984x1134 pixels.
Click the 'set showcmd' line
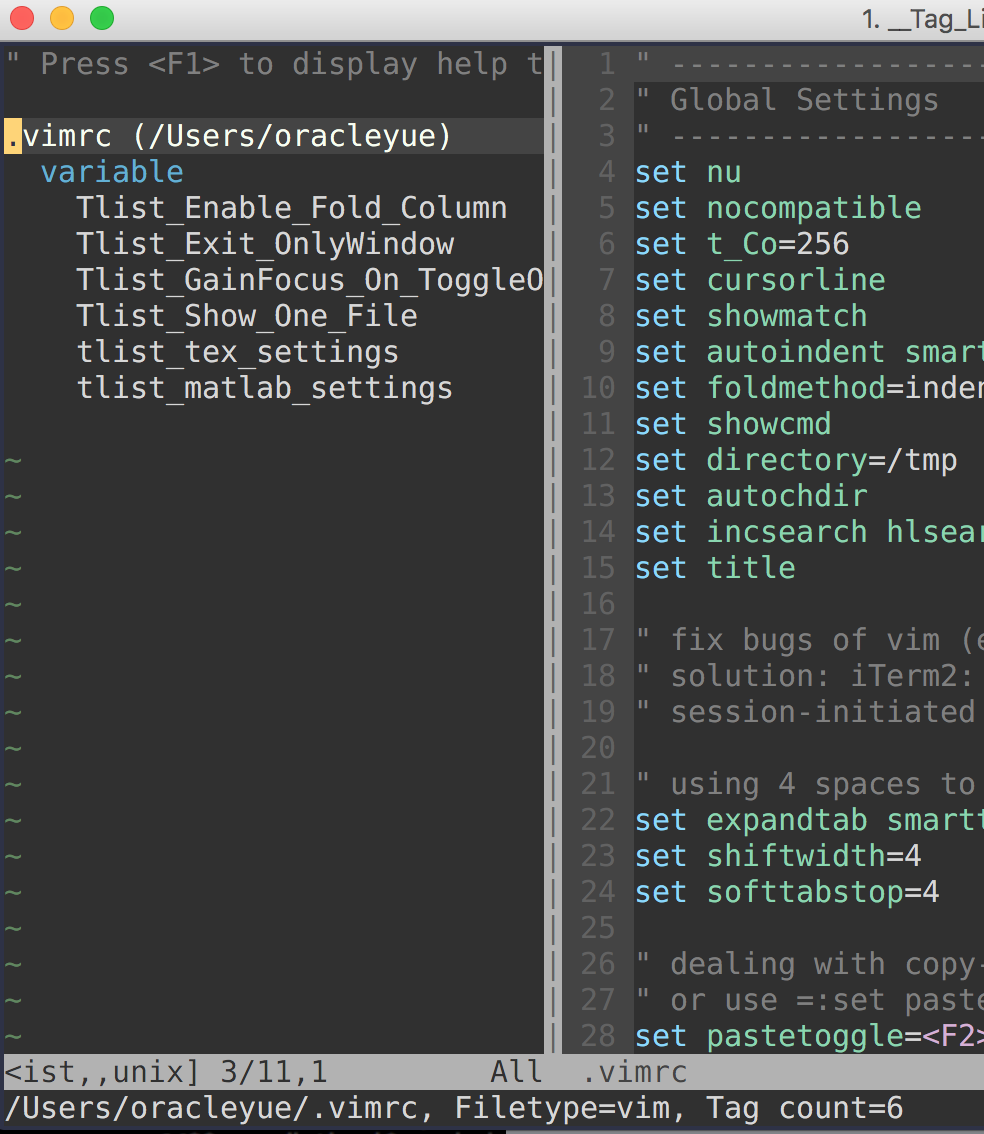click(x=733, y=424)
